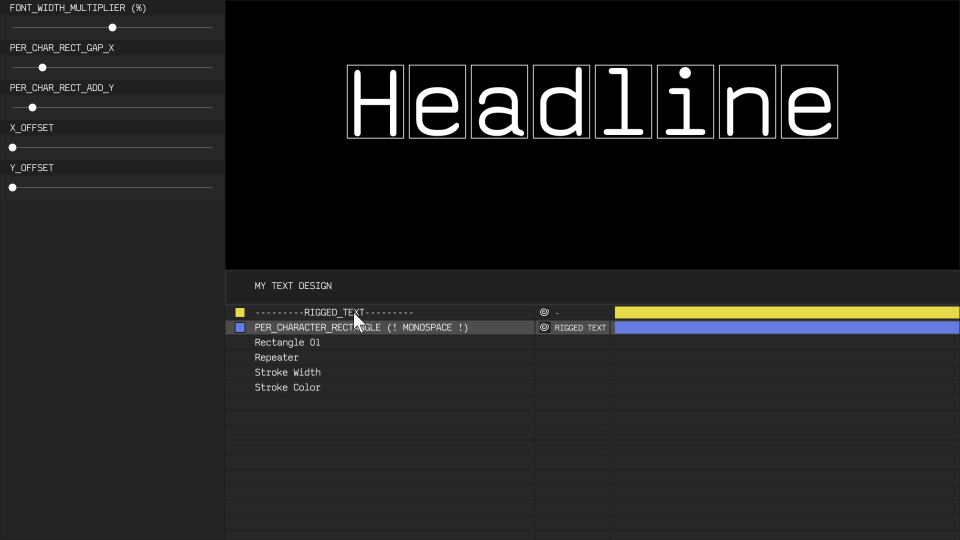Click the Y_OFFSET label

[x=31, y=168]
